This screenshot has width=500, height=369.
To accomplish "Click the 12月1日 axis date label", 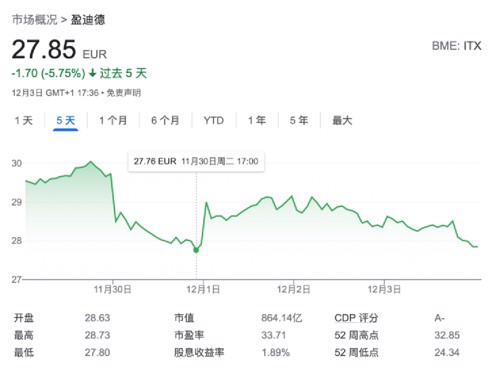I will 203,289.
